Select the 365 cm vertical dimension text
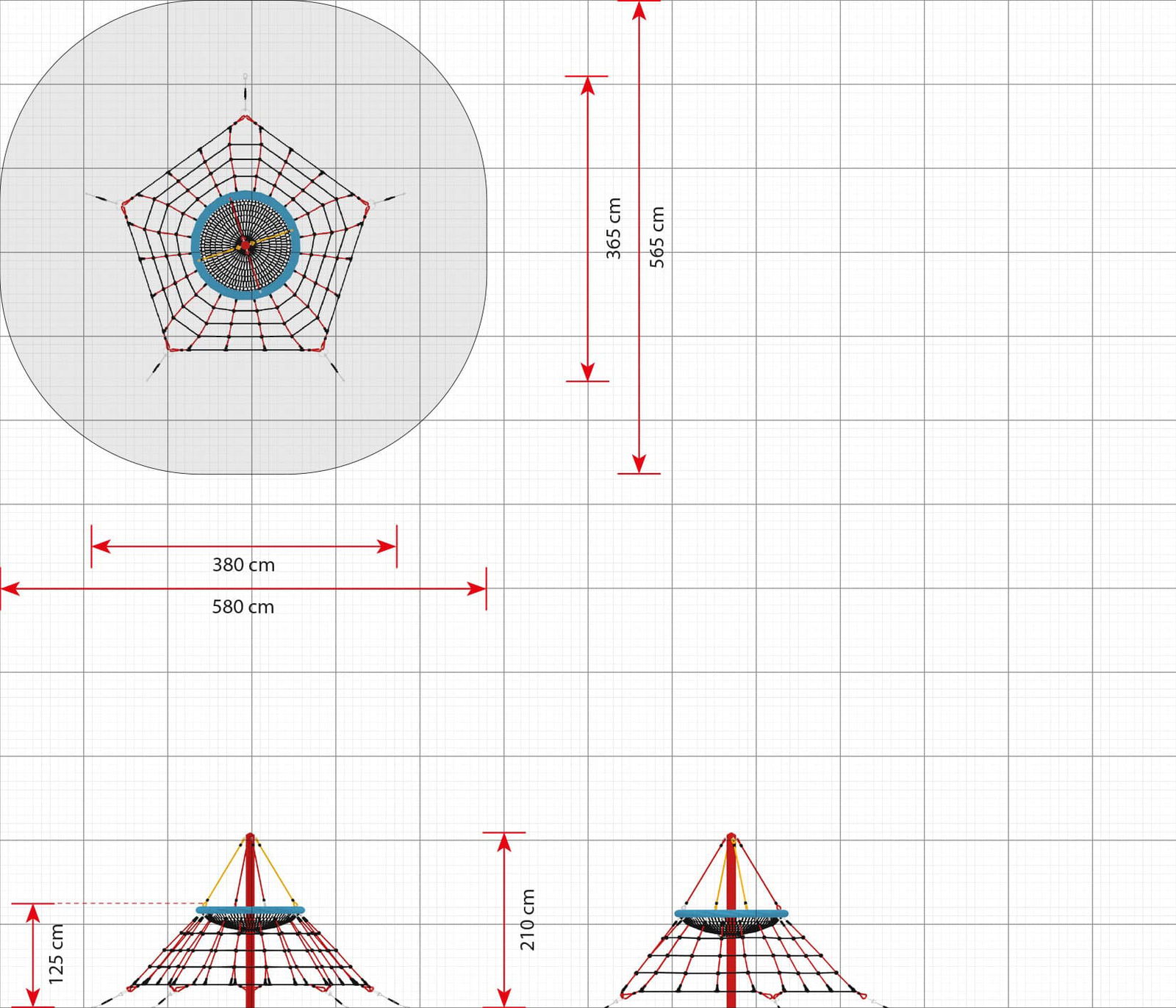This screenshot has width=1176, height=1008. click(614, 228)
